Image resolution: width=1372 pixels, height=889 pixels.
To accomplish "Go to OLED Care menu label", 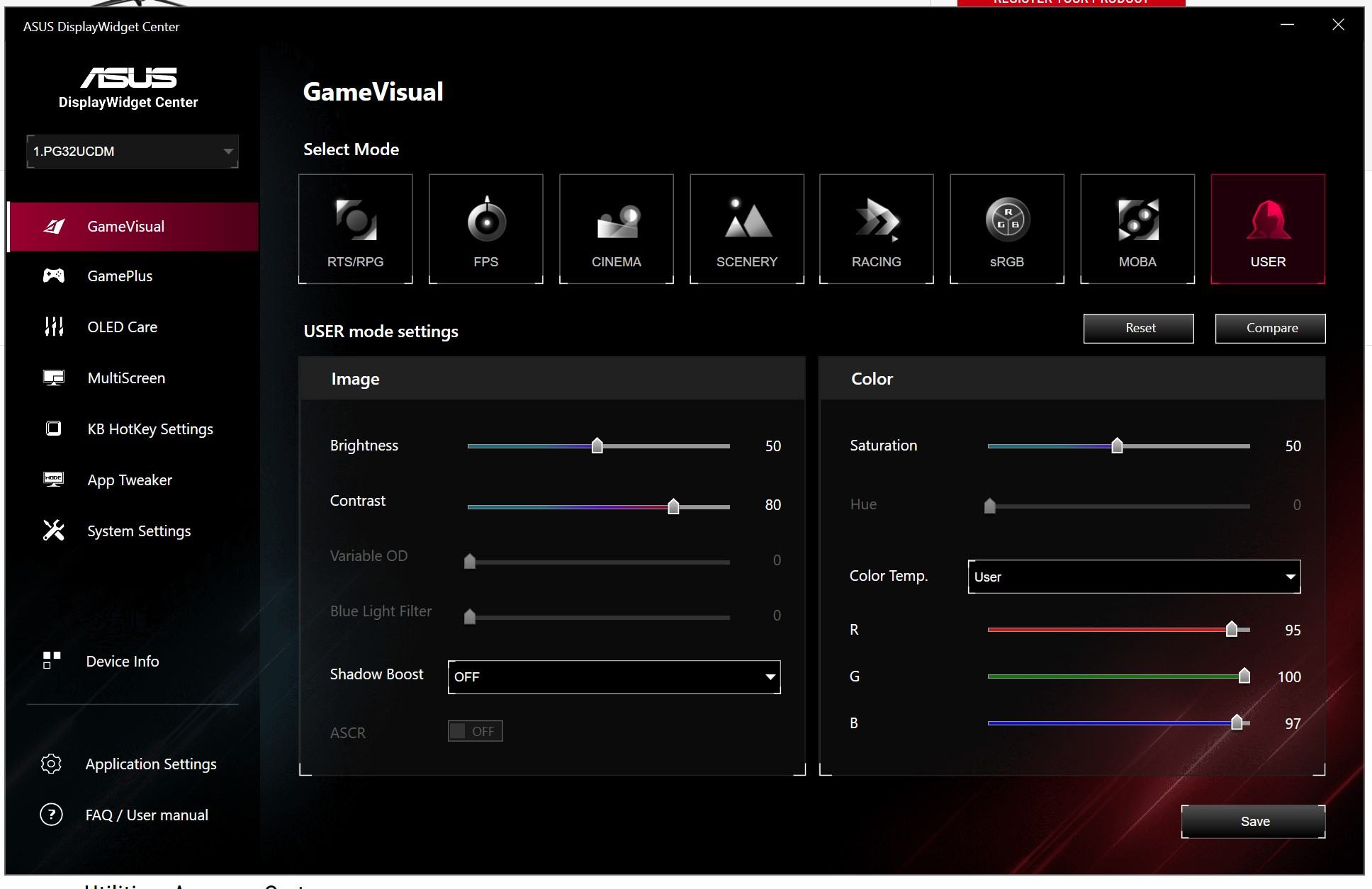I will pyautogui.click(x=123, y=327).
